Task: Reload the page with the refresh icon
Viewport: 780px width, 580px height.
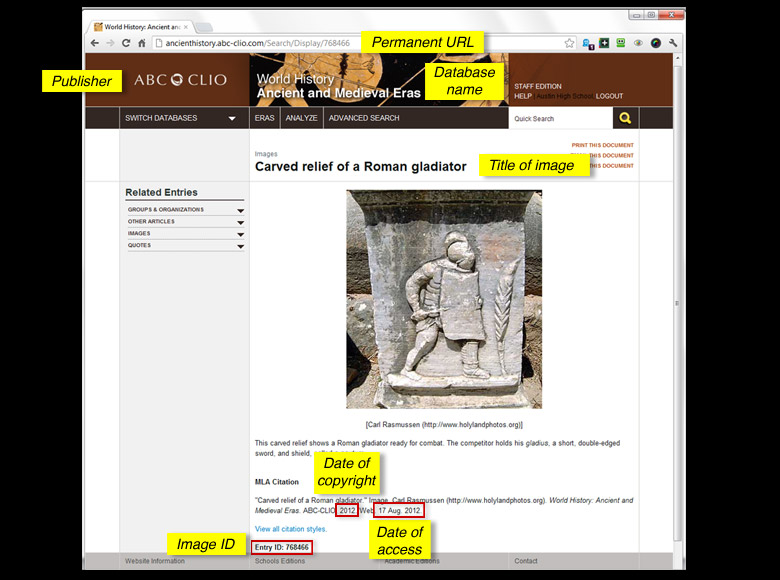Action: pyautogui.click(x=126, y=43)
